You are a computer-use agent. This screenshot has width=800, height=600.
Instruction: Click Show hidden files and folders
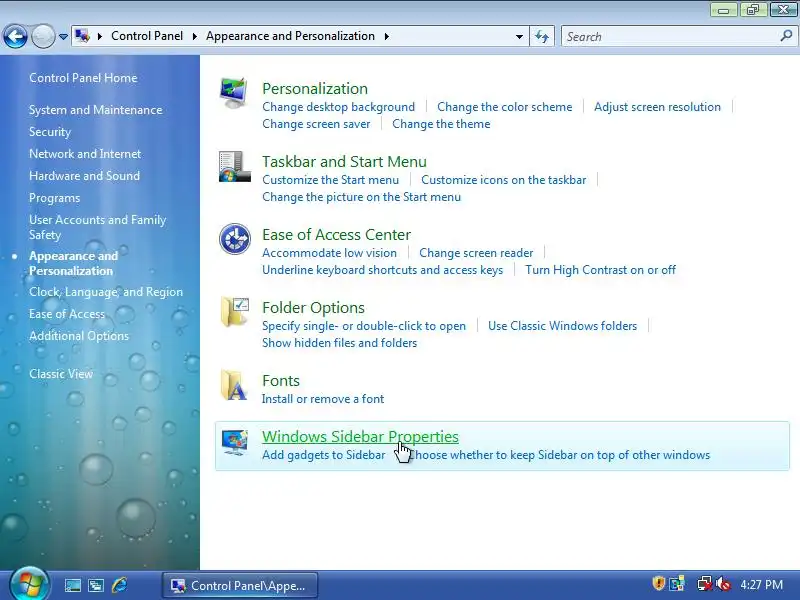point(339,343)
